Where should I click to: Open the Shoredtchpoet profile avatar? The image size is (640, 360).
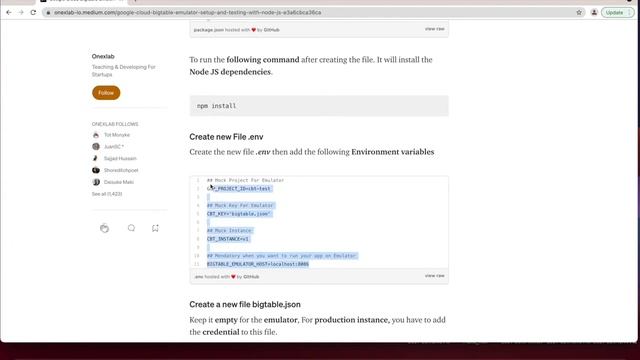(x=96, y=170)
